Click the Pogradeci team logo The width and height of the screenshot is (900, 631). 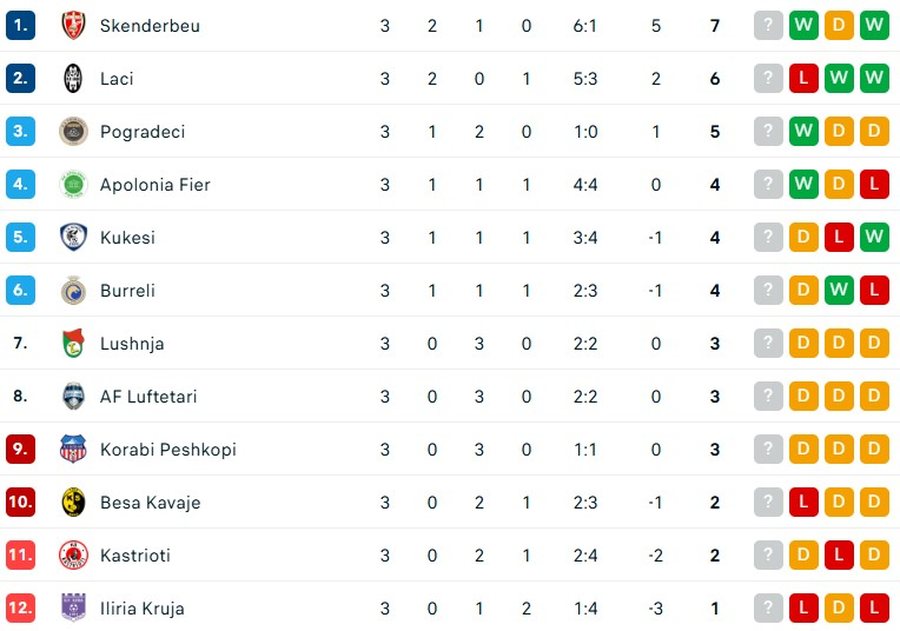coord(73,131)
